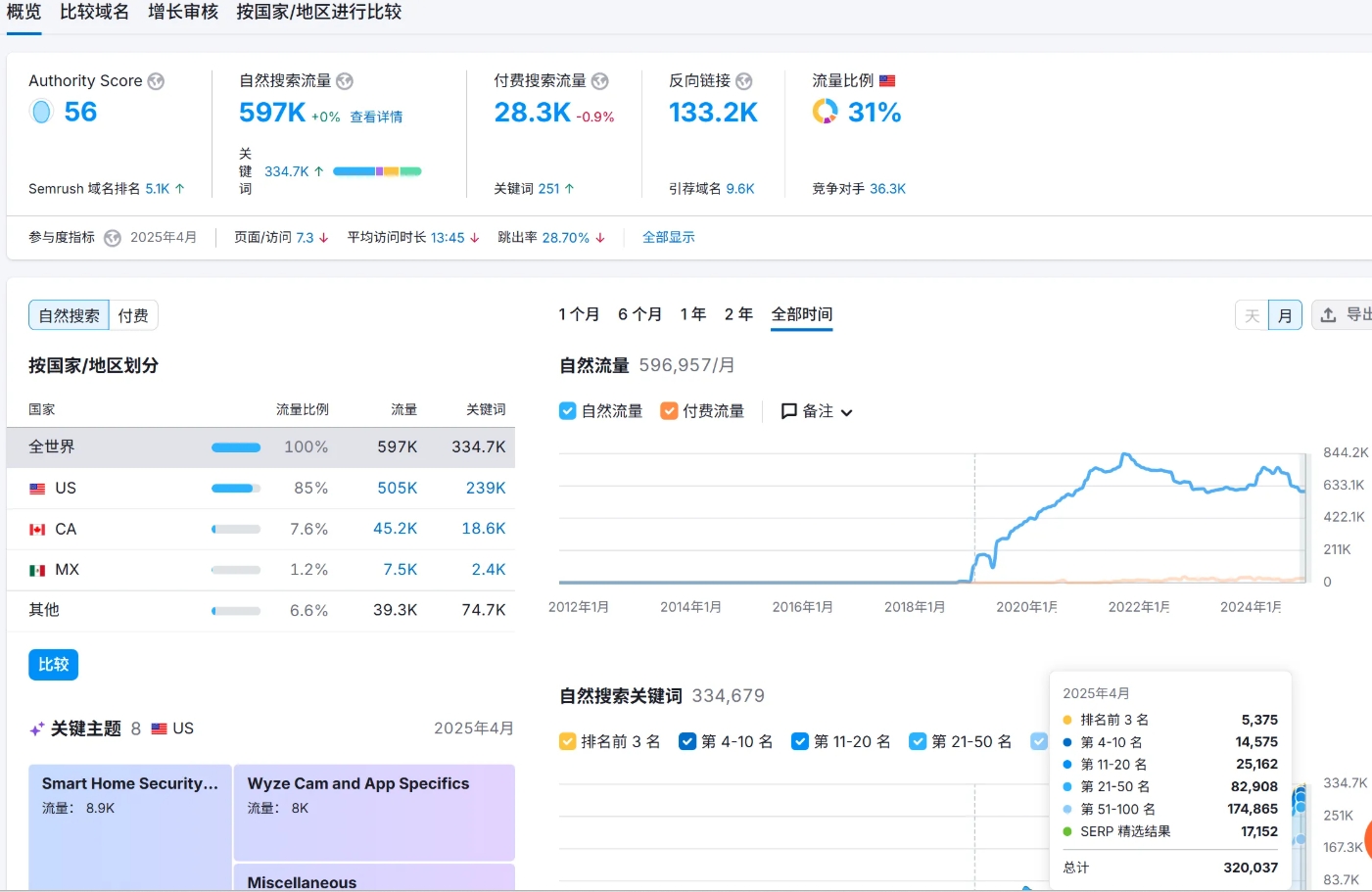Open Wyze Cam and App Specifics card
Viewport: 1372px width, 892px height.
374,813
